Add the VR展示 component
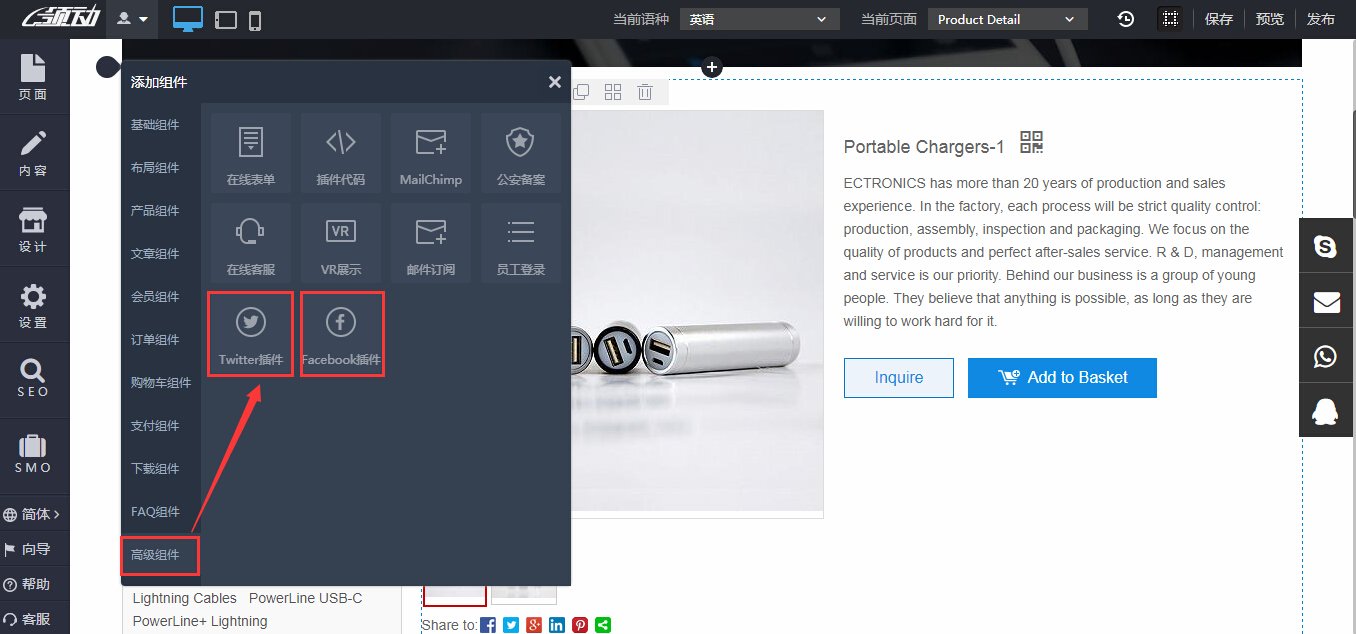Viewport: 1356px width, 634px height. click(341, 243)
